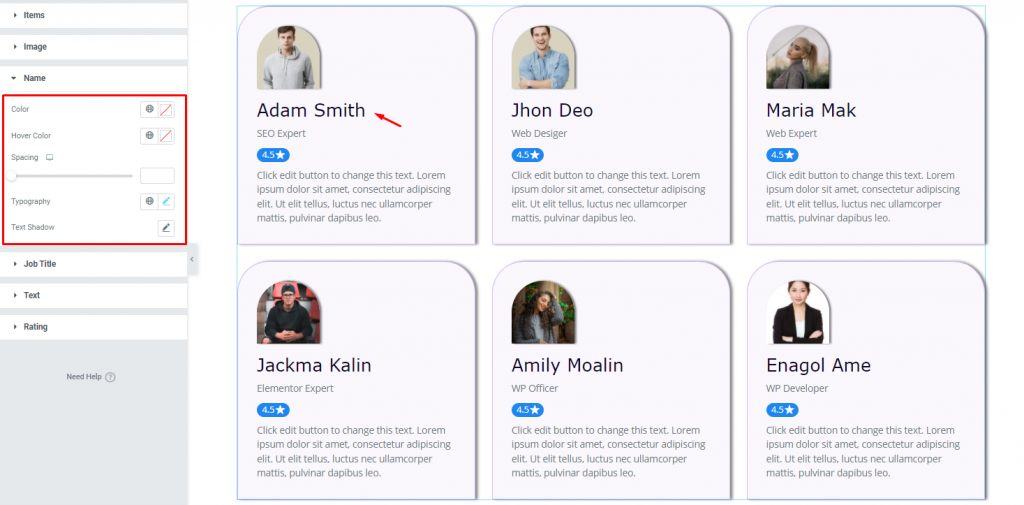Click the Spacing slider handle

11,176
